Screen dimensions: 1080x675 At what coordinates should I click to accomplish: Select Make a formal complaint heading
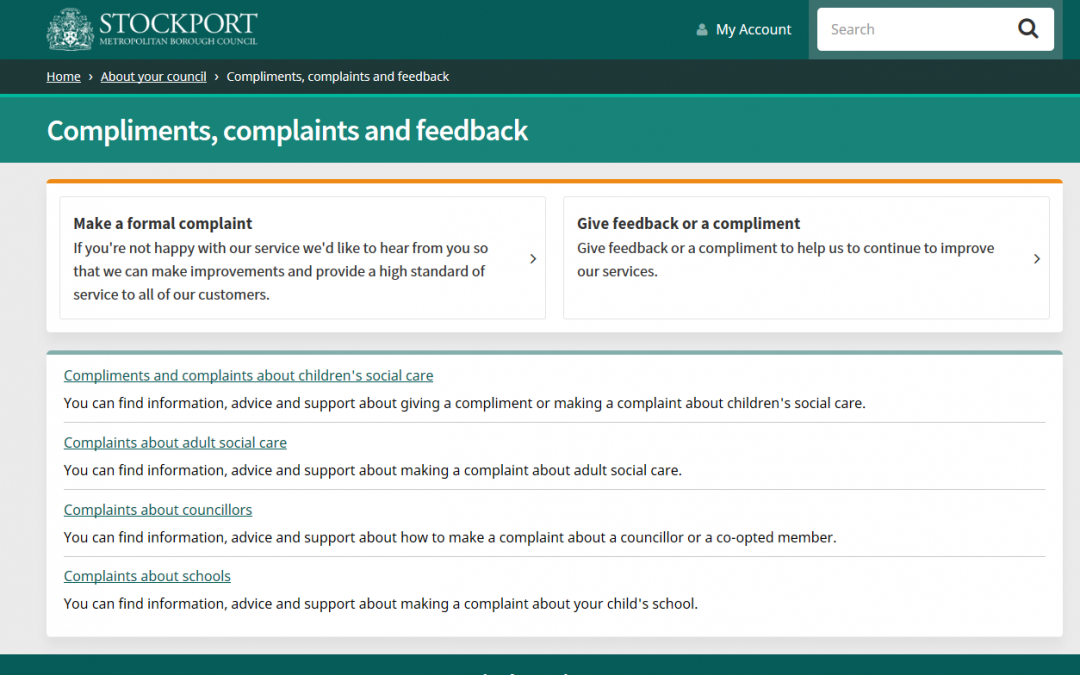163,223
